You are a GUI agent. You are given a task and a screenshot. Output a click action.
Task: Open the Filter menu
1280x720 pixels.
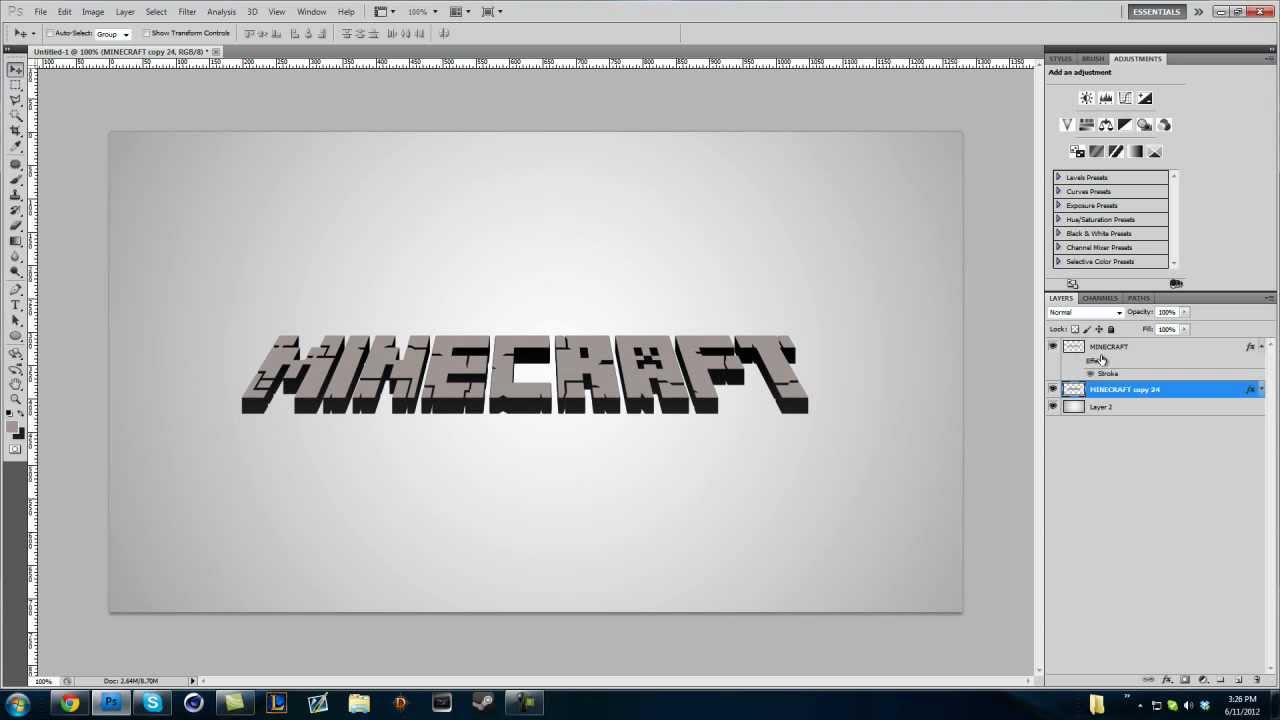pos(187,12)
